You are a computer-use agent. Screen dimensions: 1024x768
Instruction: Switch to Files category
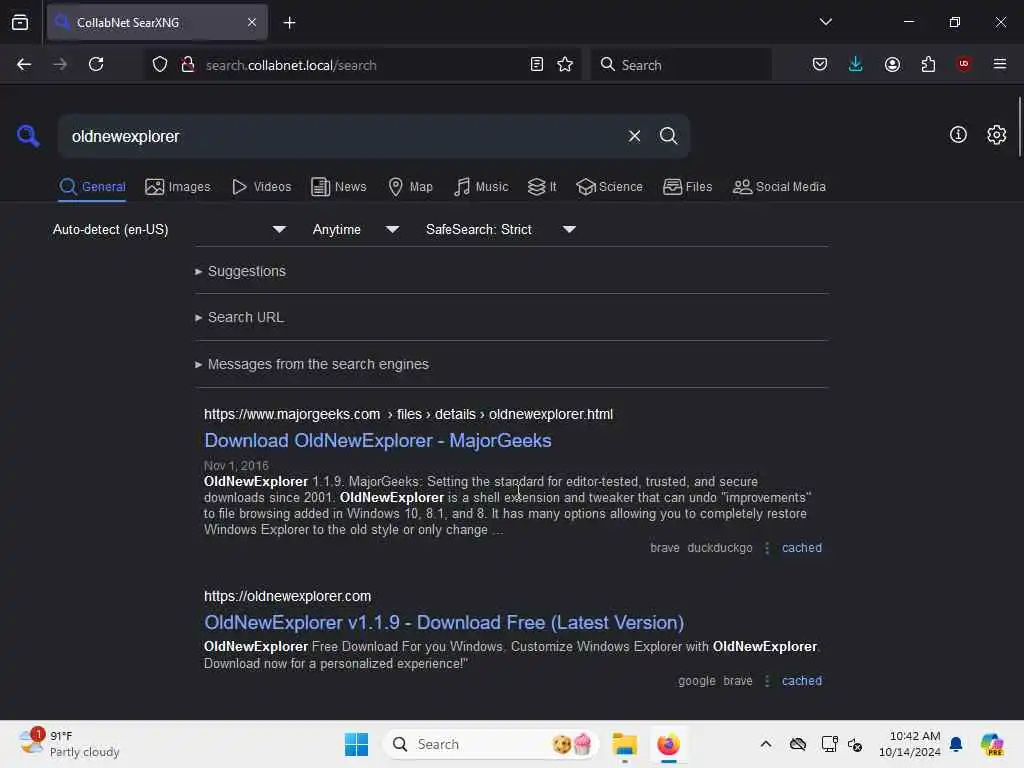tap(687, 187)
